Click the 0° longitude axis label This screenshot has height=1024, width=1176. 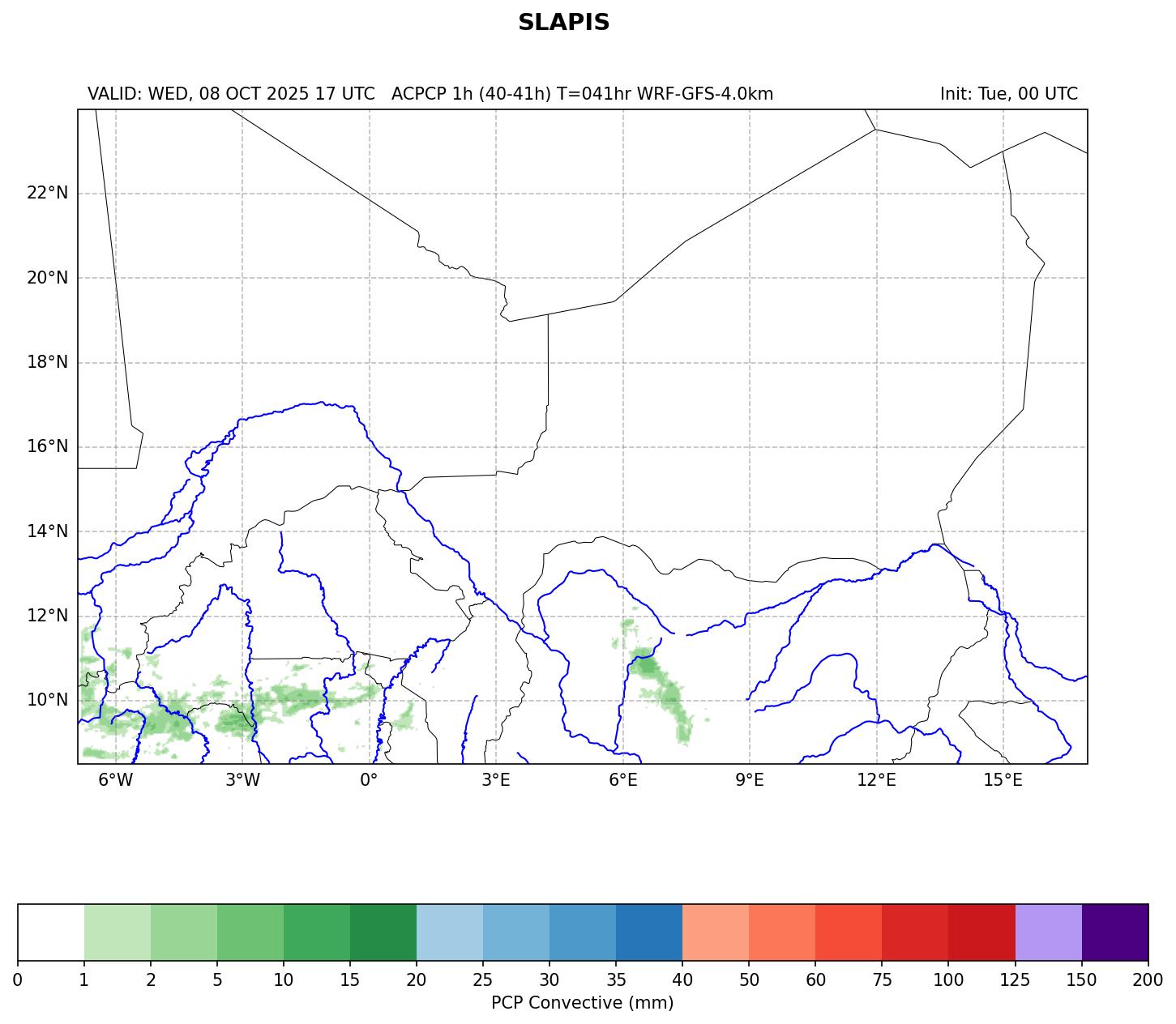369,780
